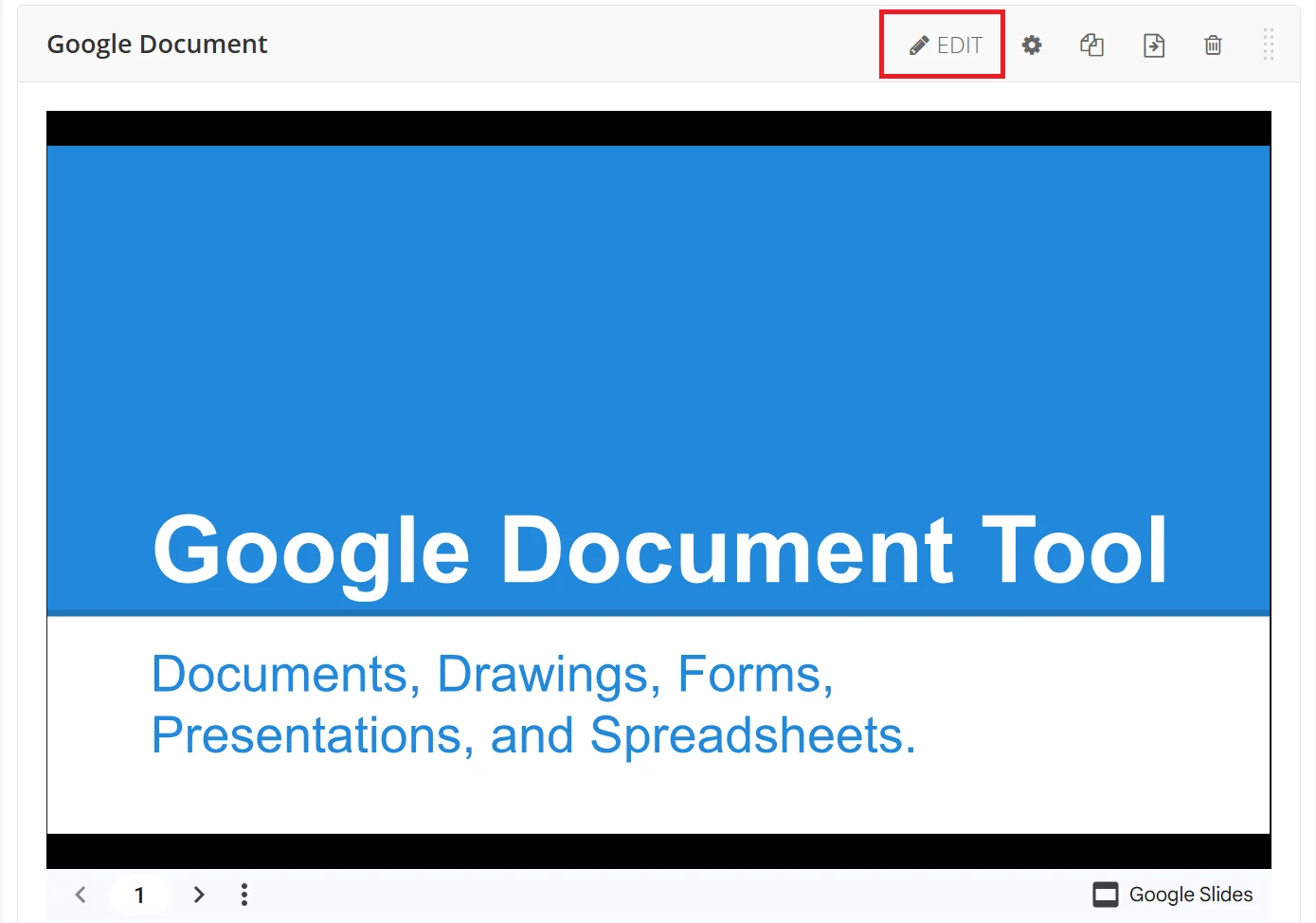This screenshot has width=1316, height=923.
Task: Click the slide subtitle about Documents, Drawings, Forms
Action: coord(533,704)
